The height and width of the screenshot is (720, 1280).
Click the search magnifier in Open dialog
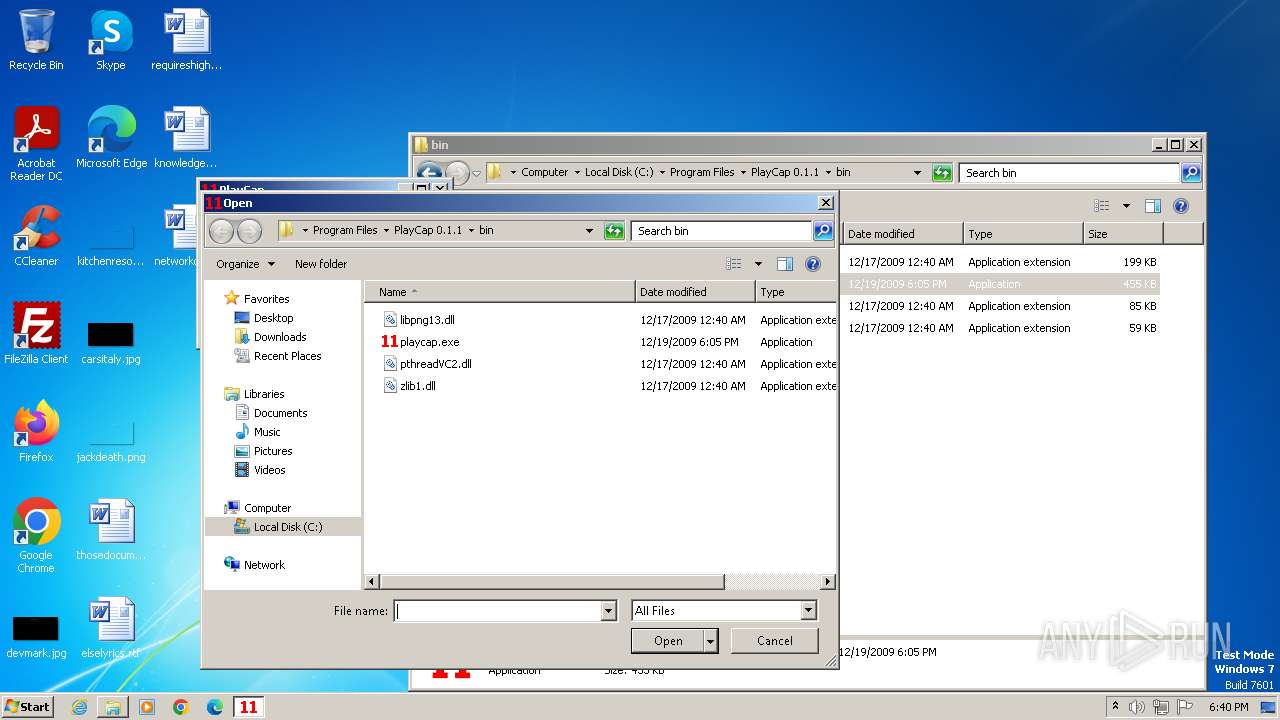(x=822, y=231)
